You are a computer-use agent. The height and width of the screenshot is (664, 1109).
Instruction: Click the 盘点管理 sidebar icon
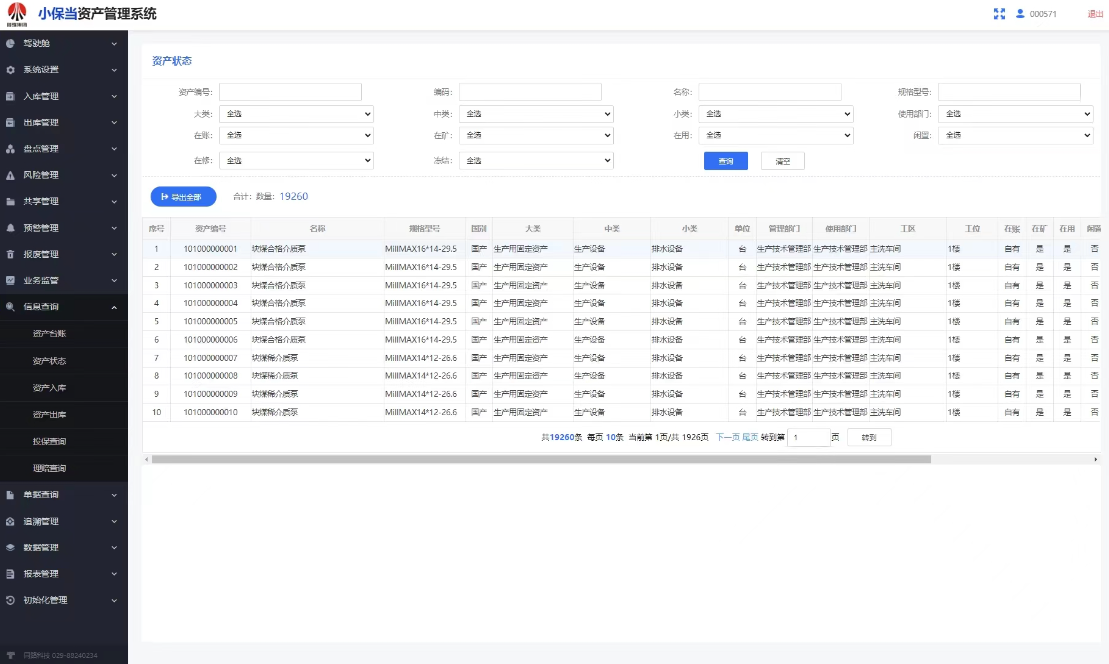[x=10, y=149]
